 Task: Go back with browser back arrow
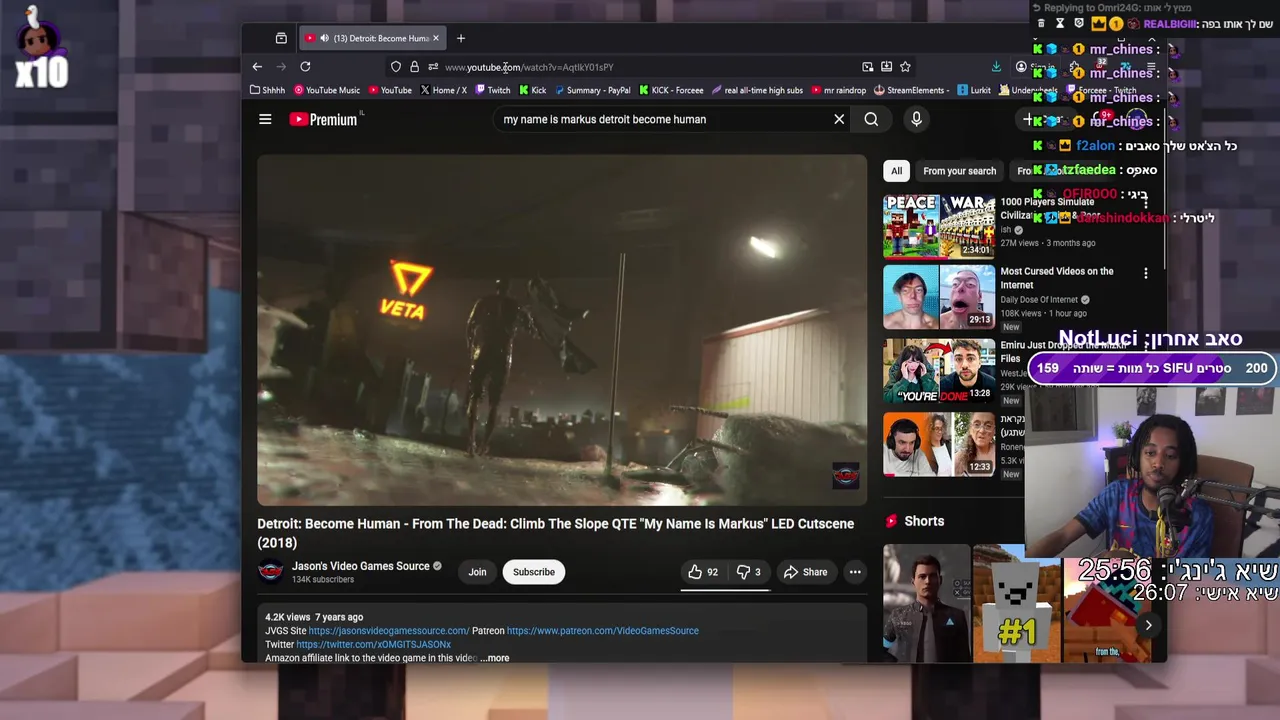coord(257,67)
